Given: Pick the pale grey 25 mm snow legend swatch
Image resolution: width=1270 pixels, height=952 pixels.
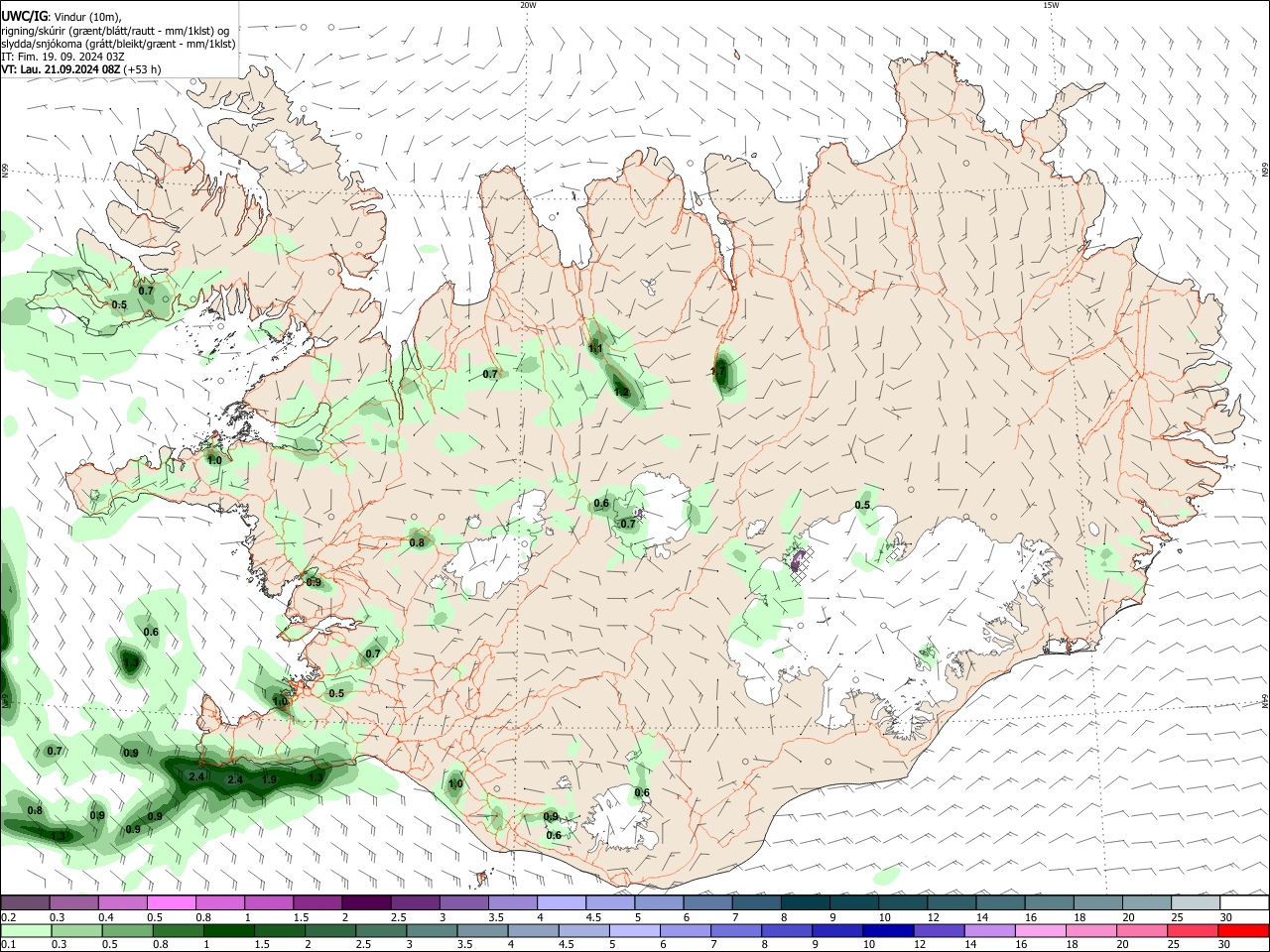Looking at the screenshot, I should 1196,902.
